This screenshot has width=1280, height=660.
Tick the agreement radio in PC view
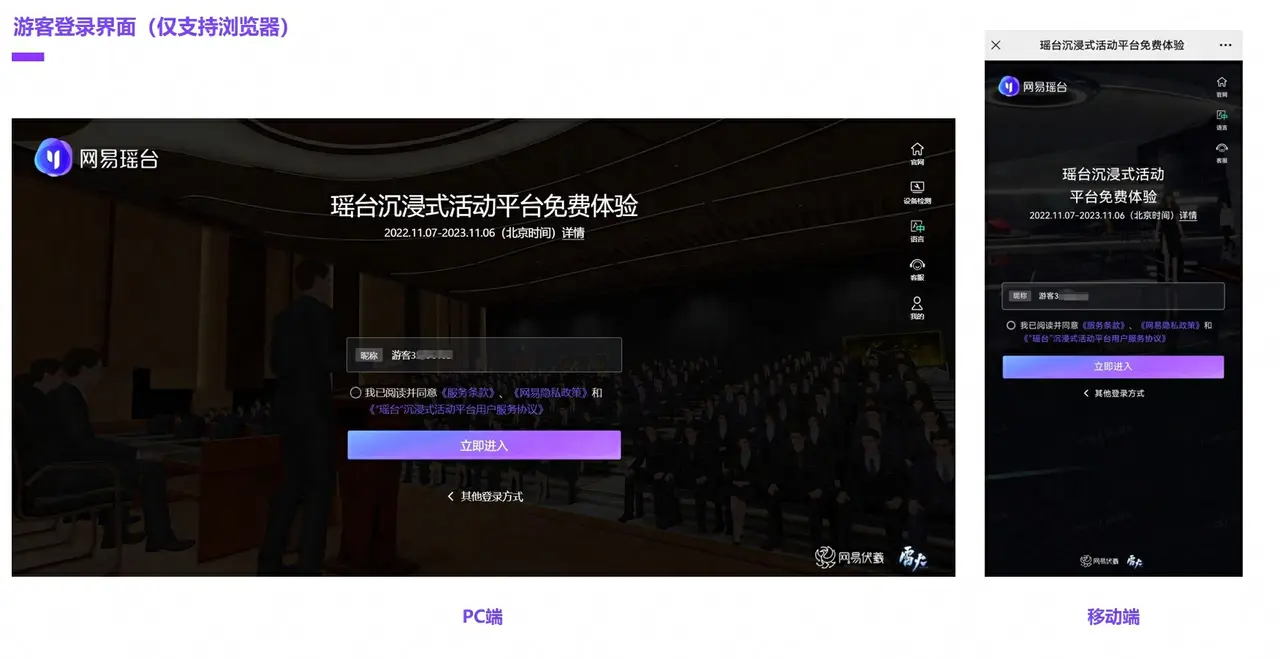tap(356, 393)
